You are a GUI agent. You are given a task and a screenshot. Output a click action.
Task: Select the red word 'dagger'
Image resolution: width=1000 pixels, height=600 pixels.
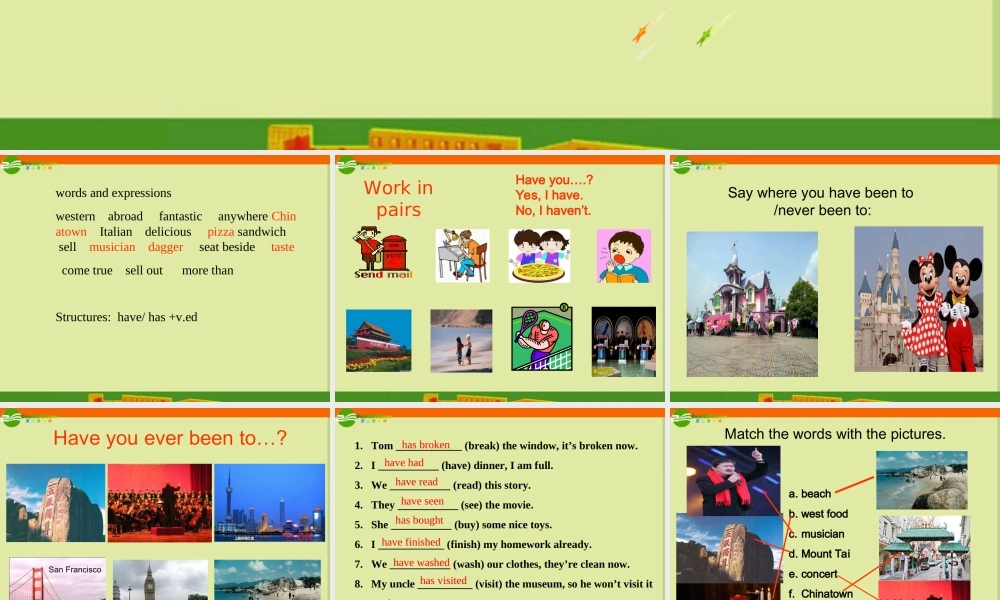point(166,247)
